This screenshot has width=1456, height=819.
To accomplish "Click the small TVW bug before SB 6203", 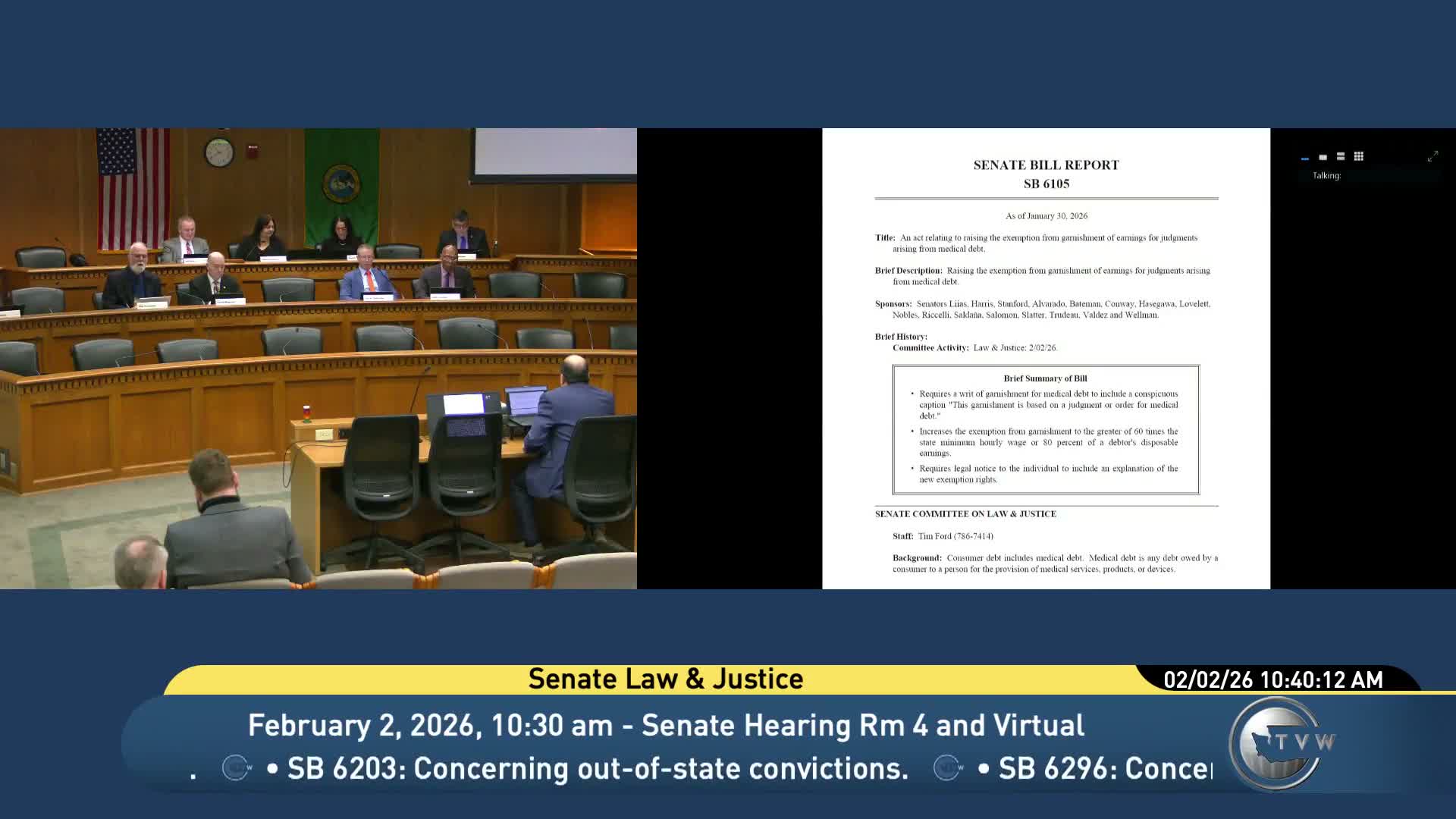I will point(235,768).
